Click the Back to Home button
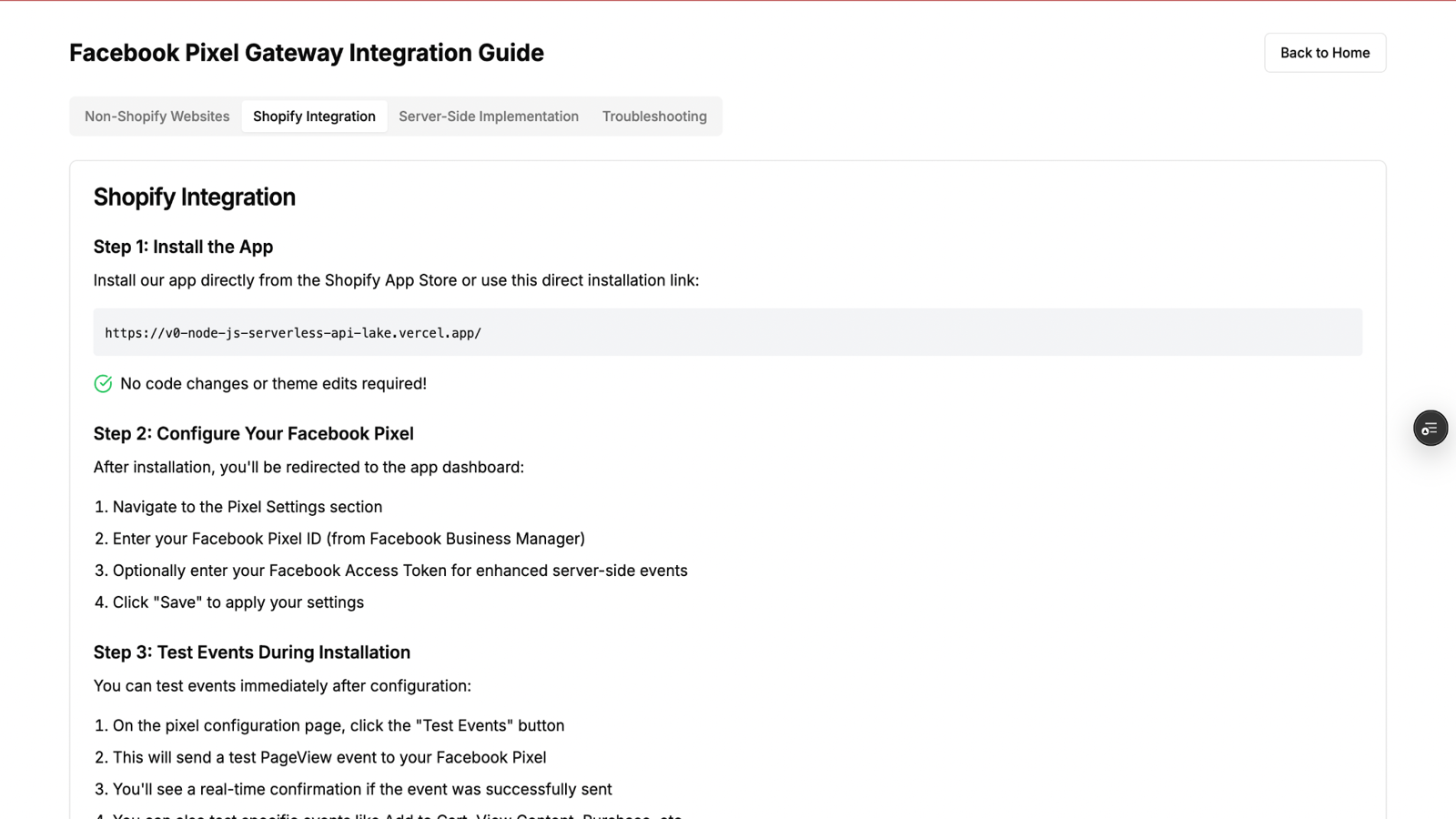1456x819 pixels. (x=1324, y=52)
